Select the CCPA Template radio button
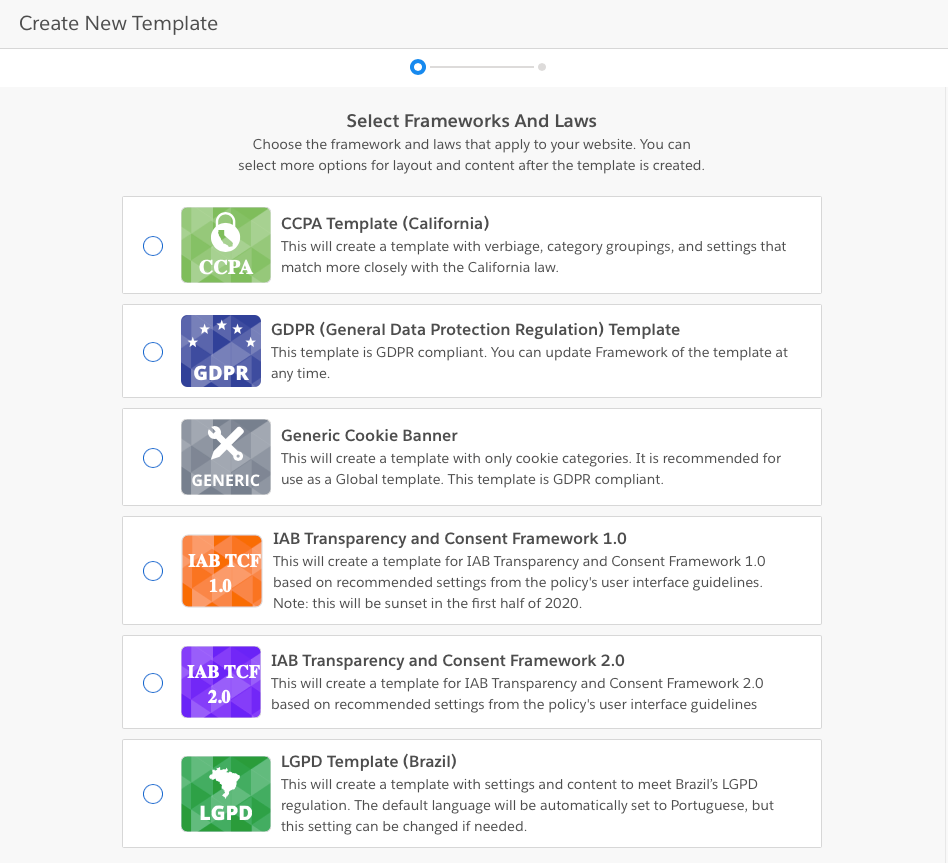 coord(153,246)
